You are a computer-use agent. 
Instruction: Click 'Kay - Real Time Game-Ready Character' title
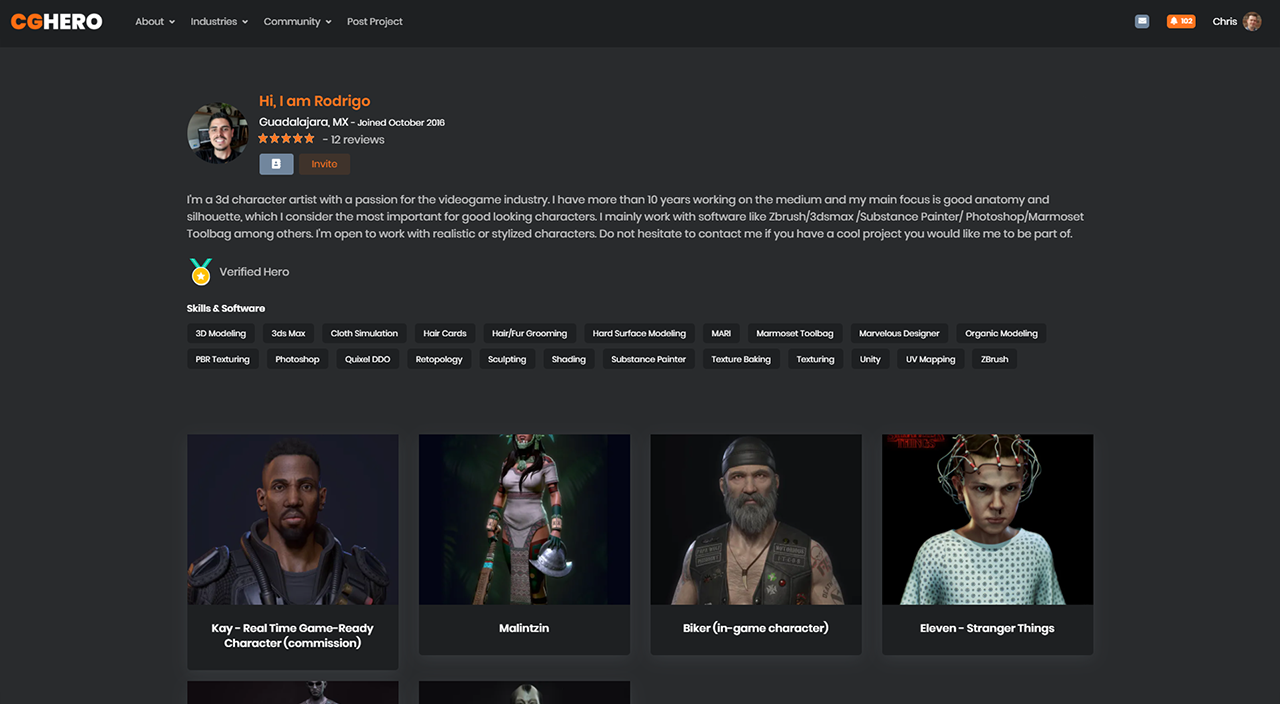[x=293, y=636]
